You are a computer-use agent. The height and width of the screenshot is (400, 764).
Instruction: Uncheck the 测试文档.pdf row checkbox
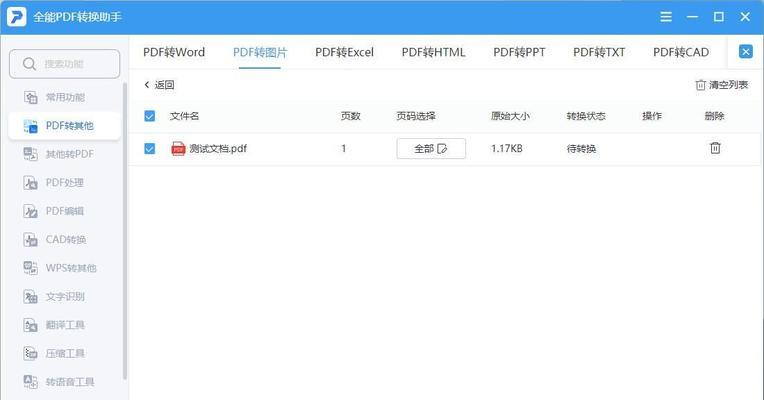coord(150,149)
